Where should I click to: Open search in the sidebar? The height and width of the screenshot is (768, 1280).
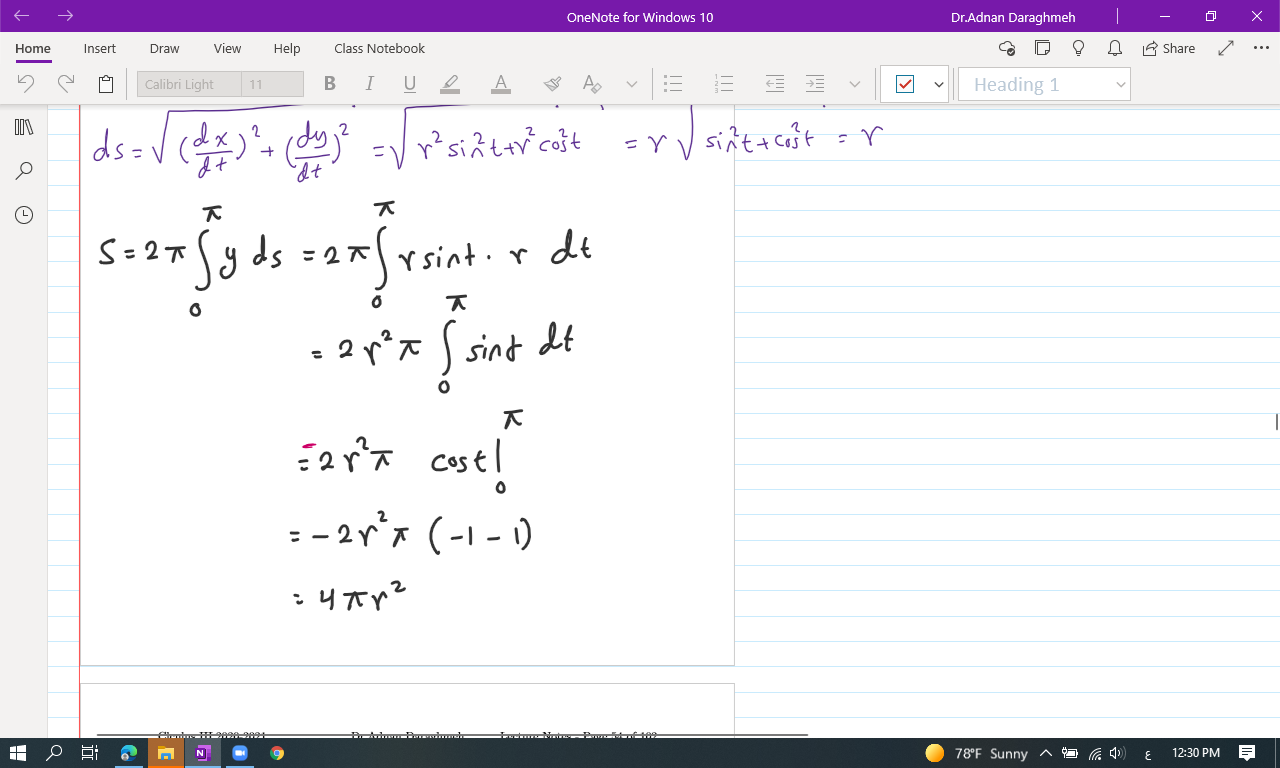(x=24, y=171)
